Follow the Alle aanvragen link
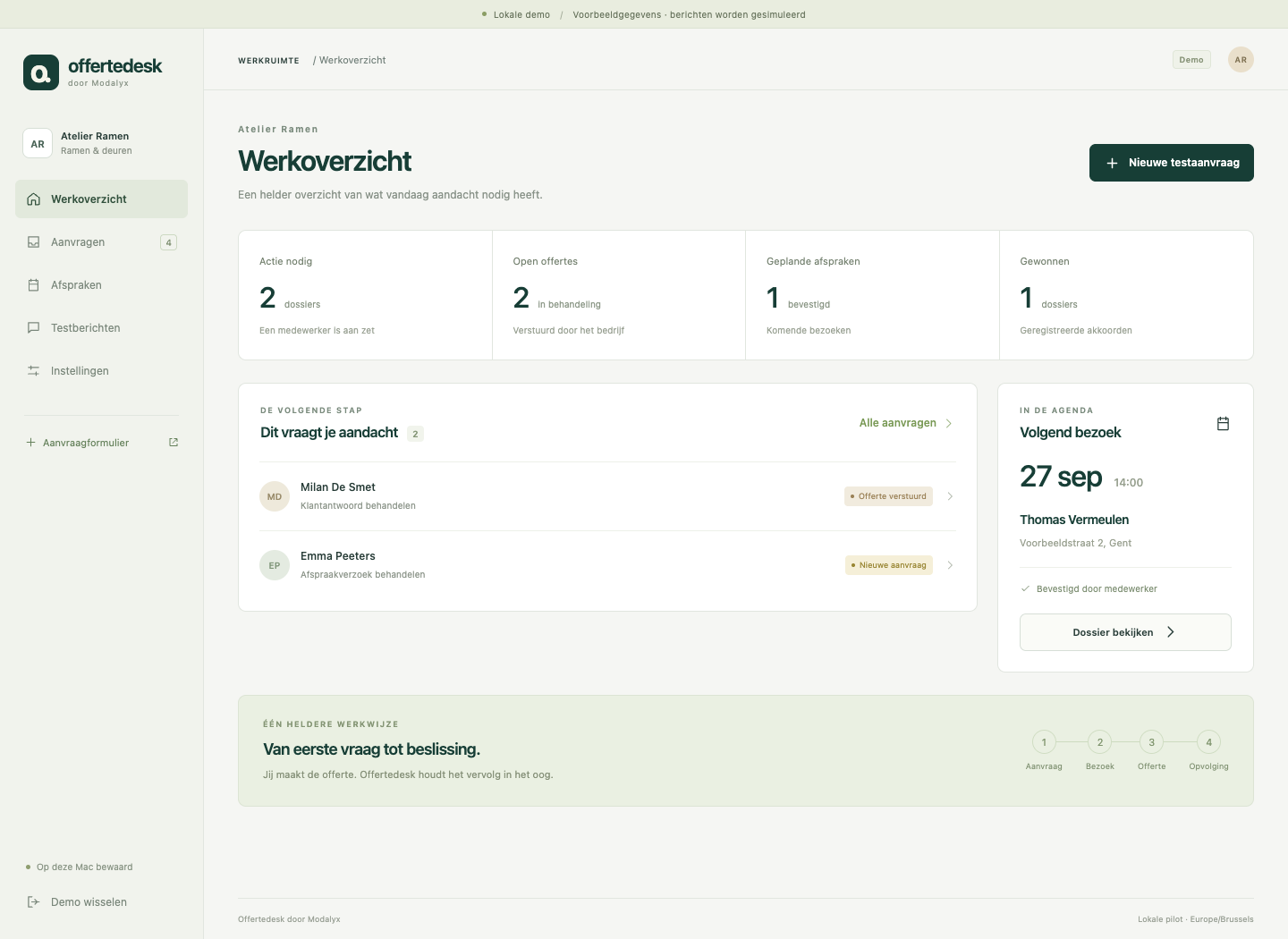Screen dimensions: 1288x939 905,423
